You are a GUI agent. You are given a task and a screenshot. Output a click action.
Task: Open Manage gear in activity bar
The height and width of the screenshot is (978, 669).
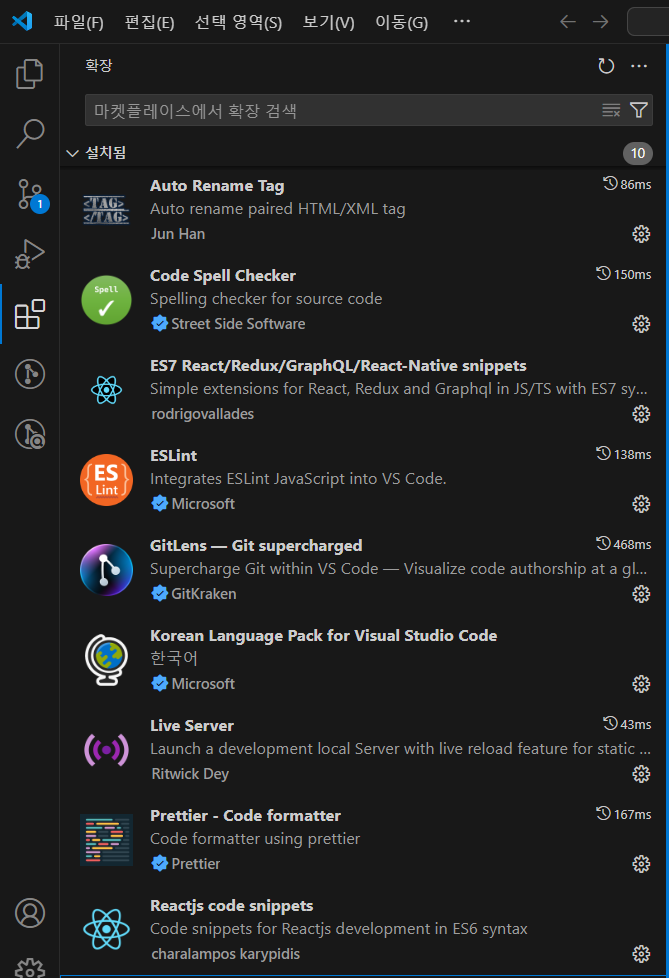tap(29, 967)
